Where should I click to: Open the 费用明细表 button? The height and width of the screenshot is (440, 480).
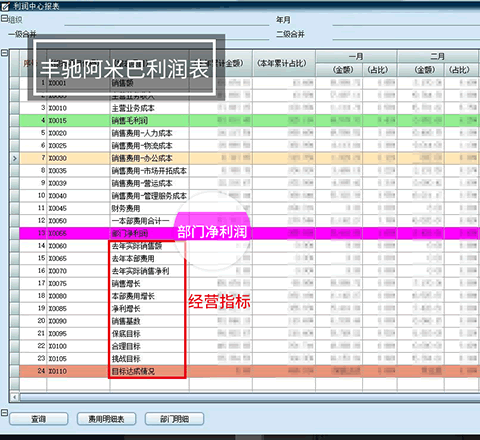(x=106, y=419)
